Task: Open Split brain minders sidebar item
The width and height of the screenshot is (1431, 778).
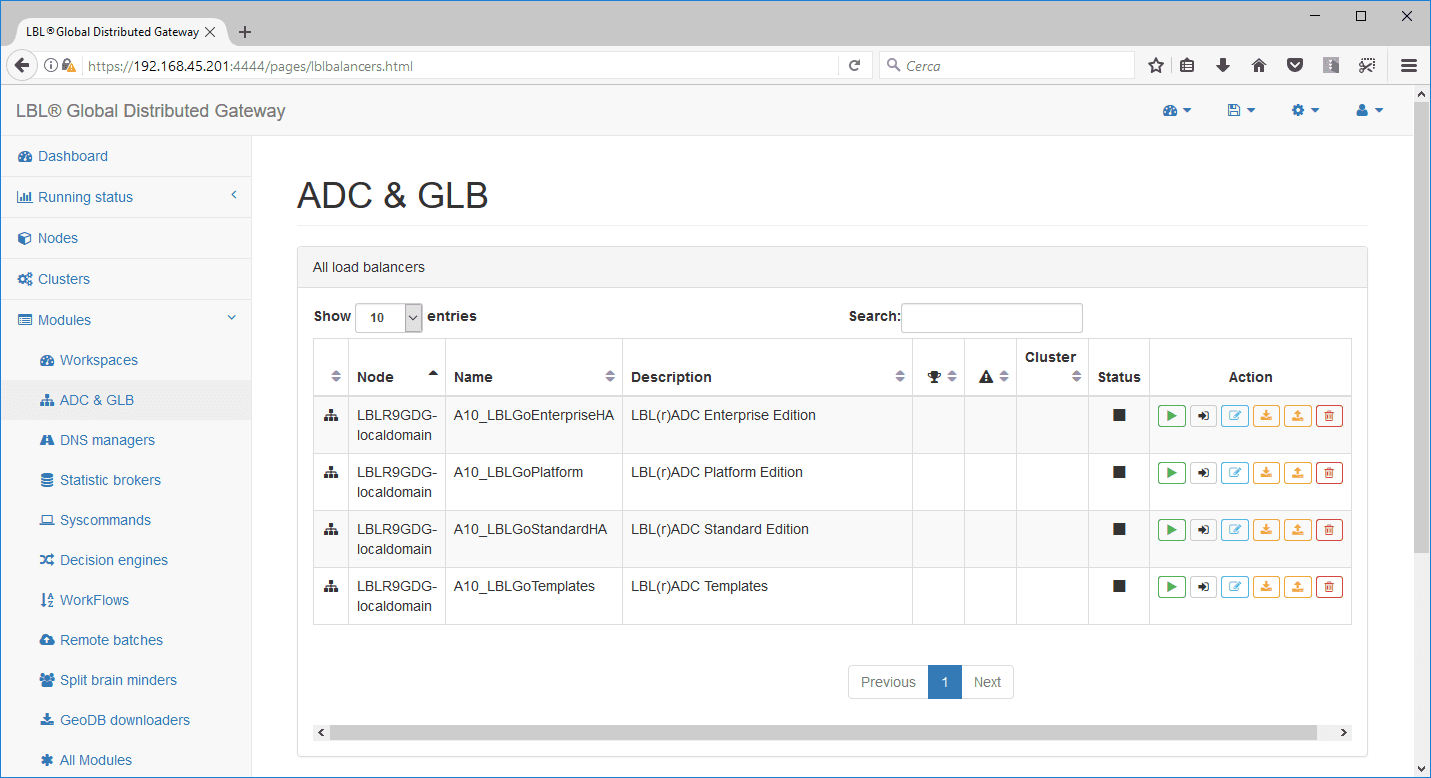Action: [x=125, y=680]
